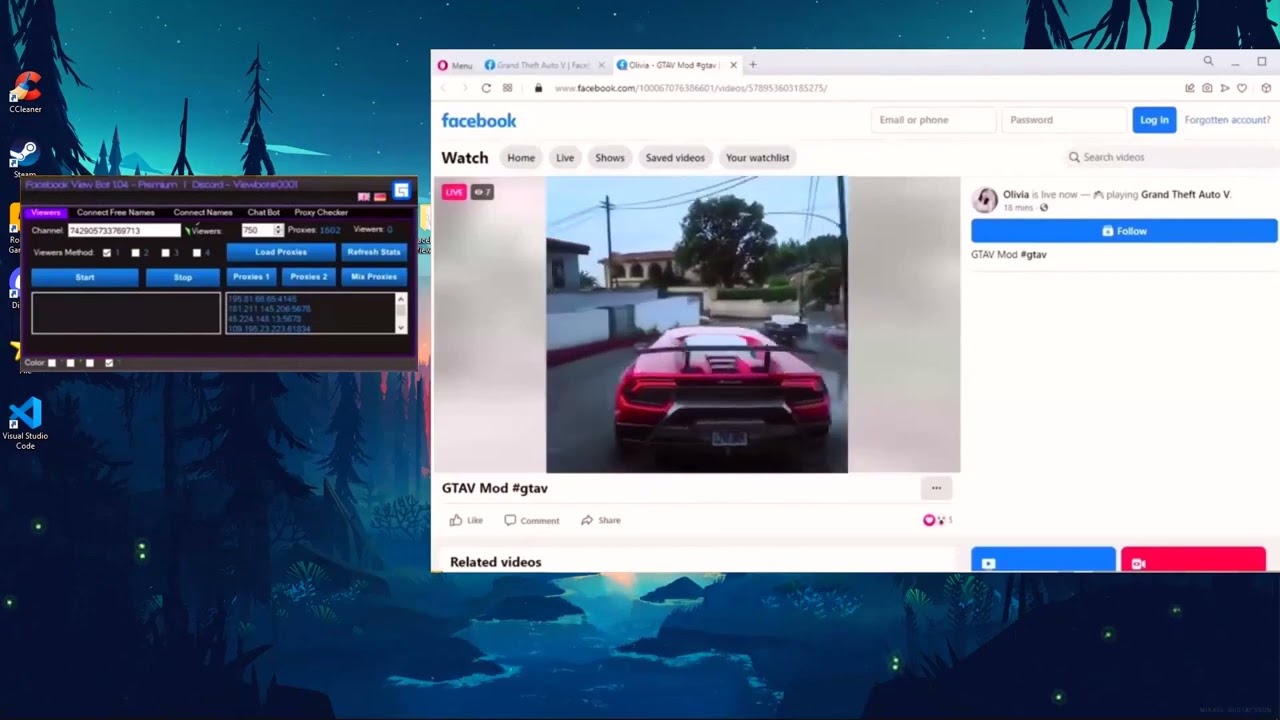The height and width of the screenshot is (720, 1280).
Task: Select the Live tab under Watch
Action: point(565,158)
